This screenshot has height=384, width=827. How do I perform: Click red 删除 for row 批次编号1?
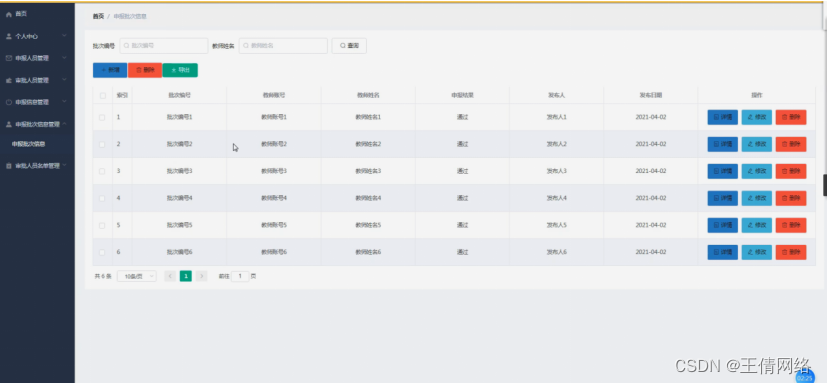coord(791,117)
